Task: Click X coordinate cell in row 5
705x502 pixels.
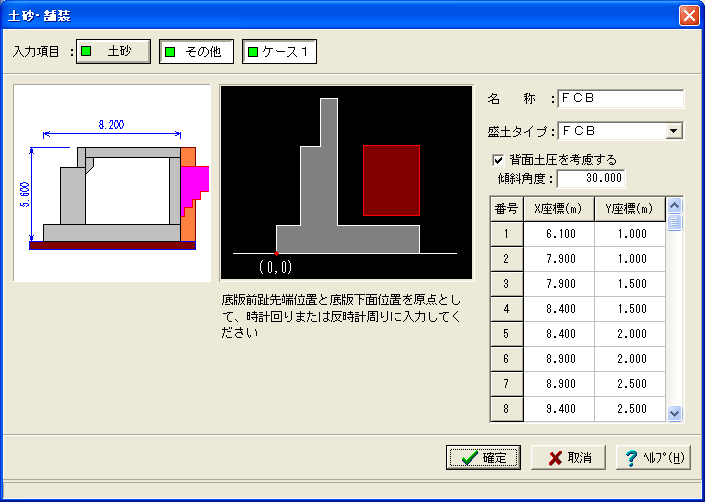Action: 559,334
